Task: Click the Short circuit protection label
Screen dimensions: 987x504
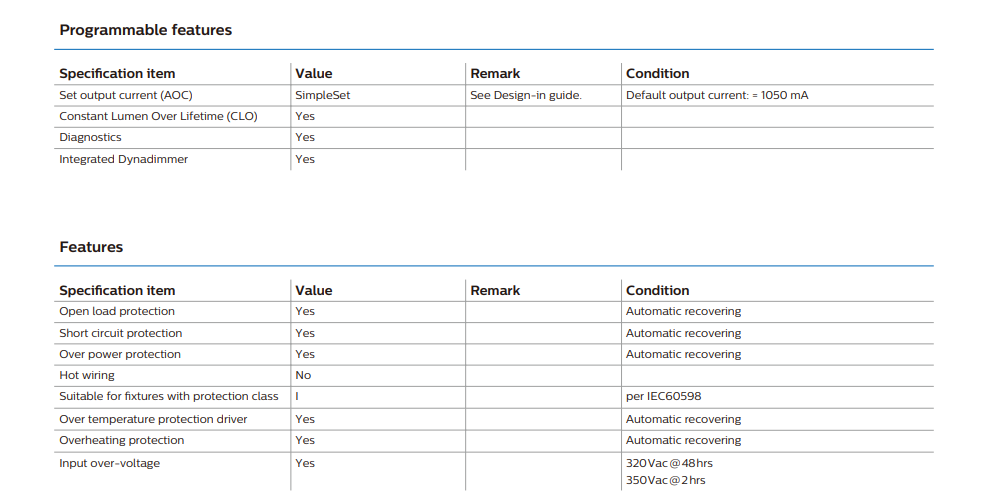Action: click(120, 333)
